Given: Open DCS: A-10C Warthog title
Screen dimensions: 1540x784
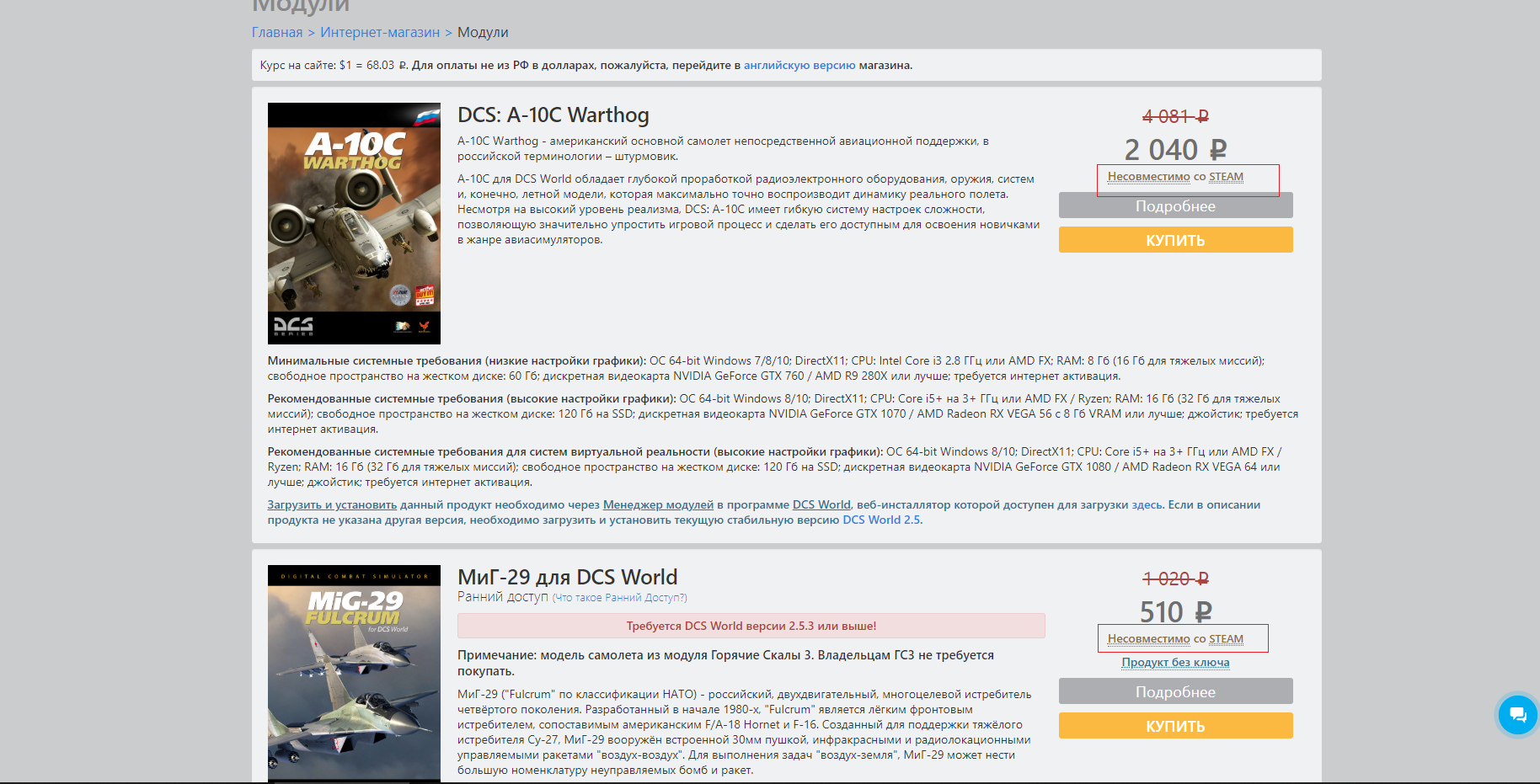Looking at the screenshot, I should (553, 115).
